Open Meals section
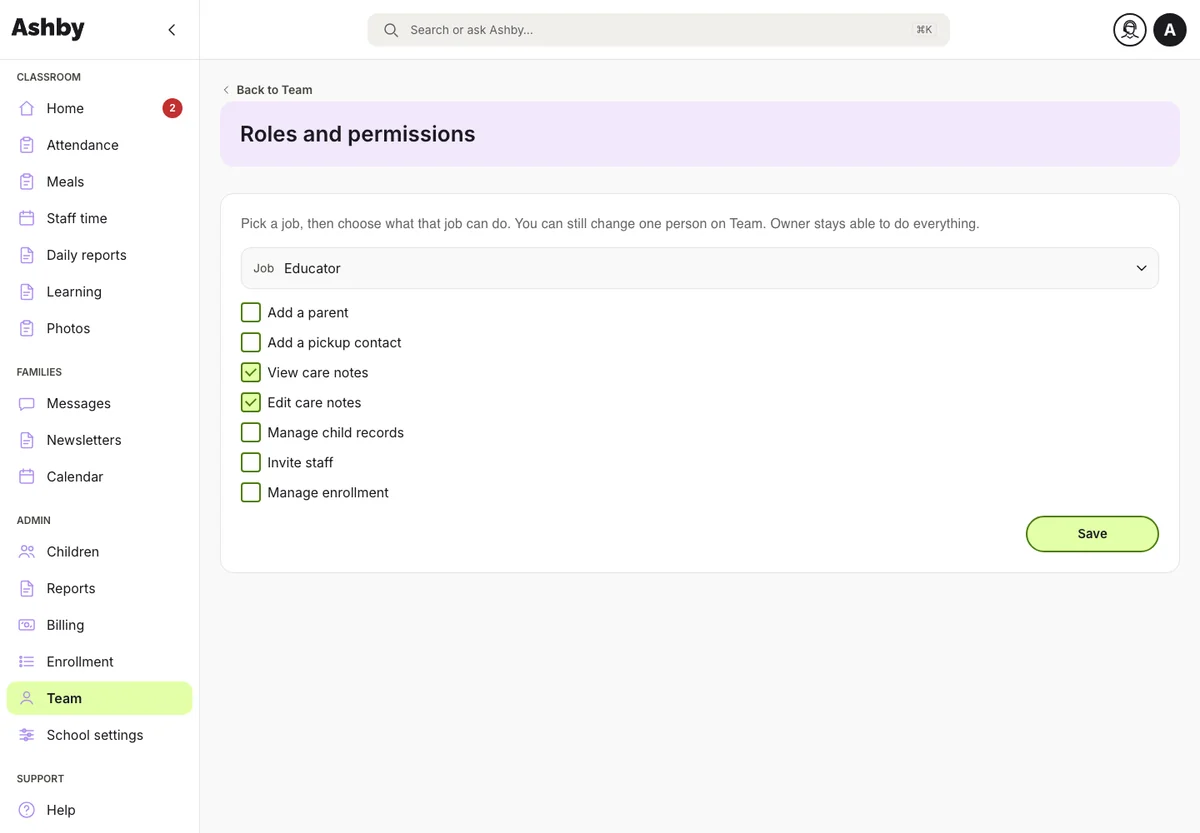The height and width of the screenshot is (833, 1200). click(99, 182)
